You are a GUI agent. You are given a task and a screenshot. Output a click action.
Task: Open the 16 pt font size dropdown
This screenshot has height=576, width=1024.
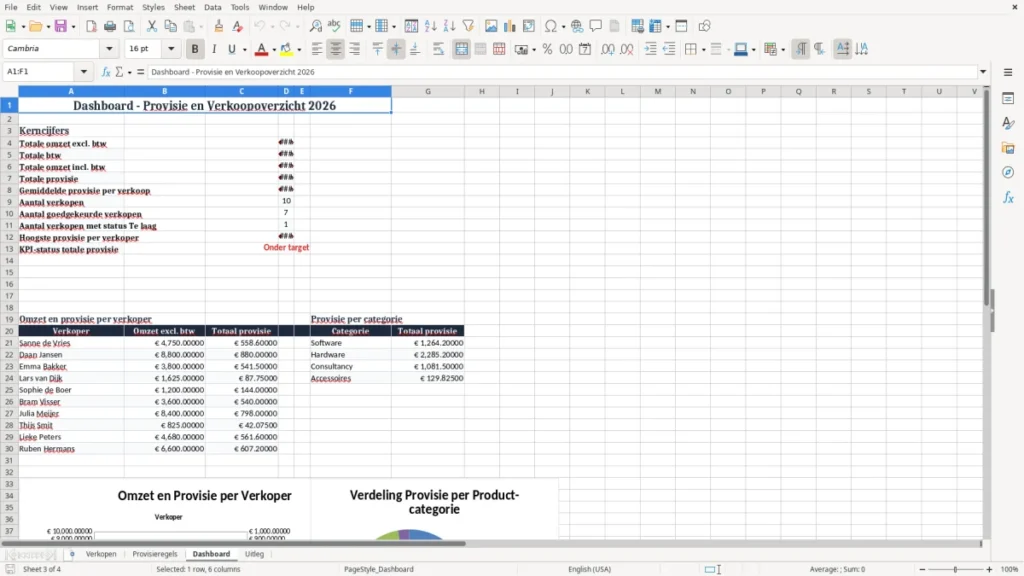pos(171,48)
